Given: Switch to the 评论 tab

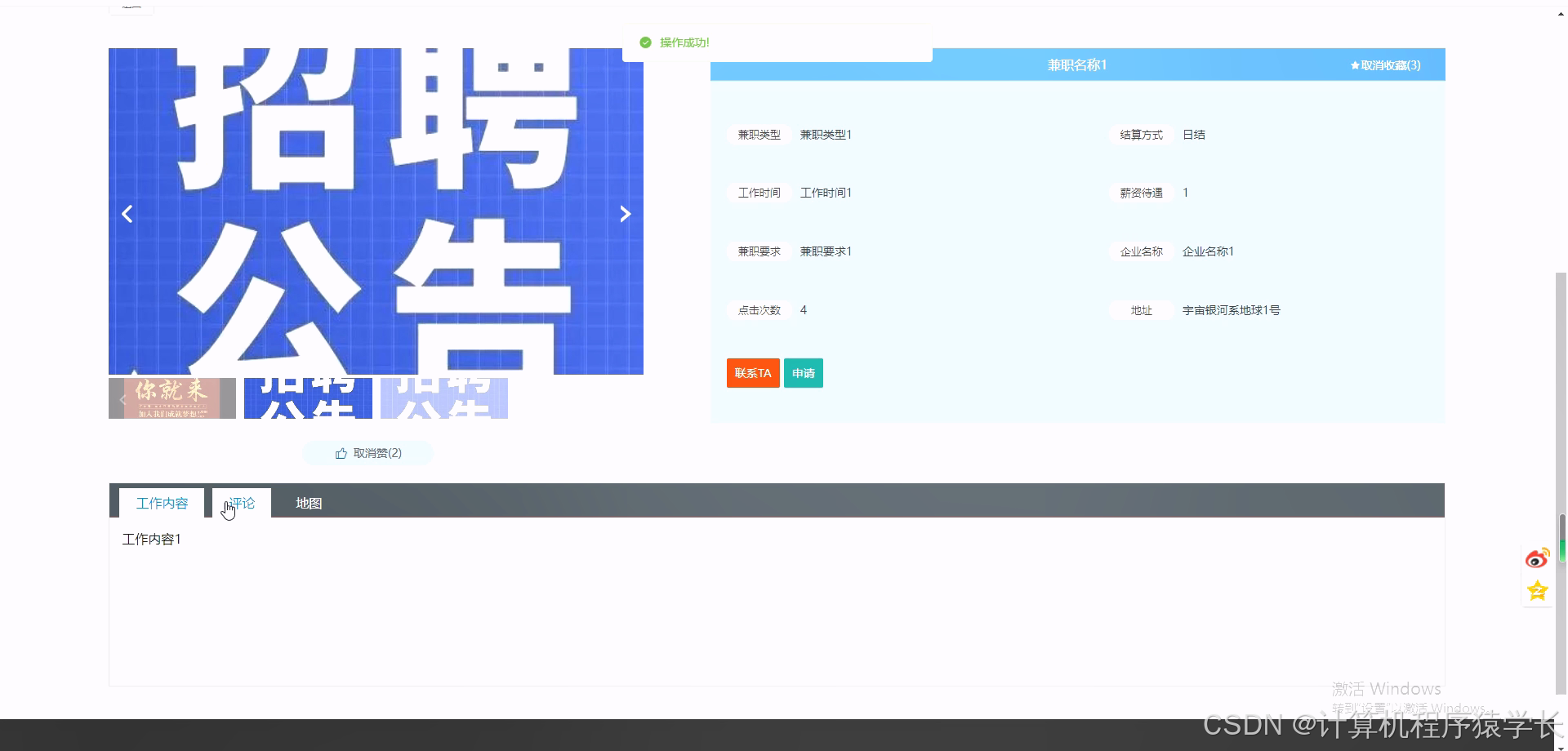Looking at the screenshot, I should tap(240, 503).
